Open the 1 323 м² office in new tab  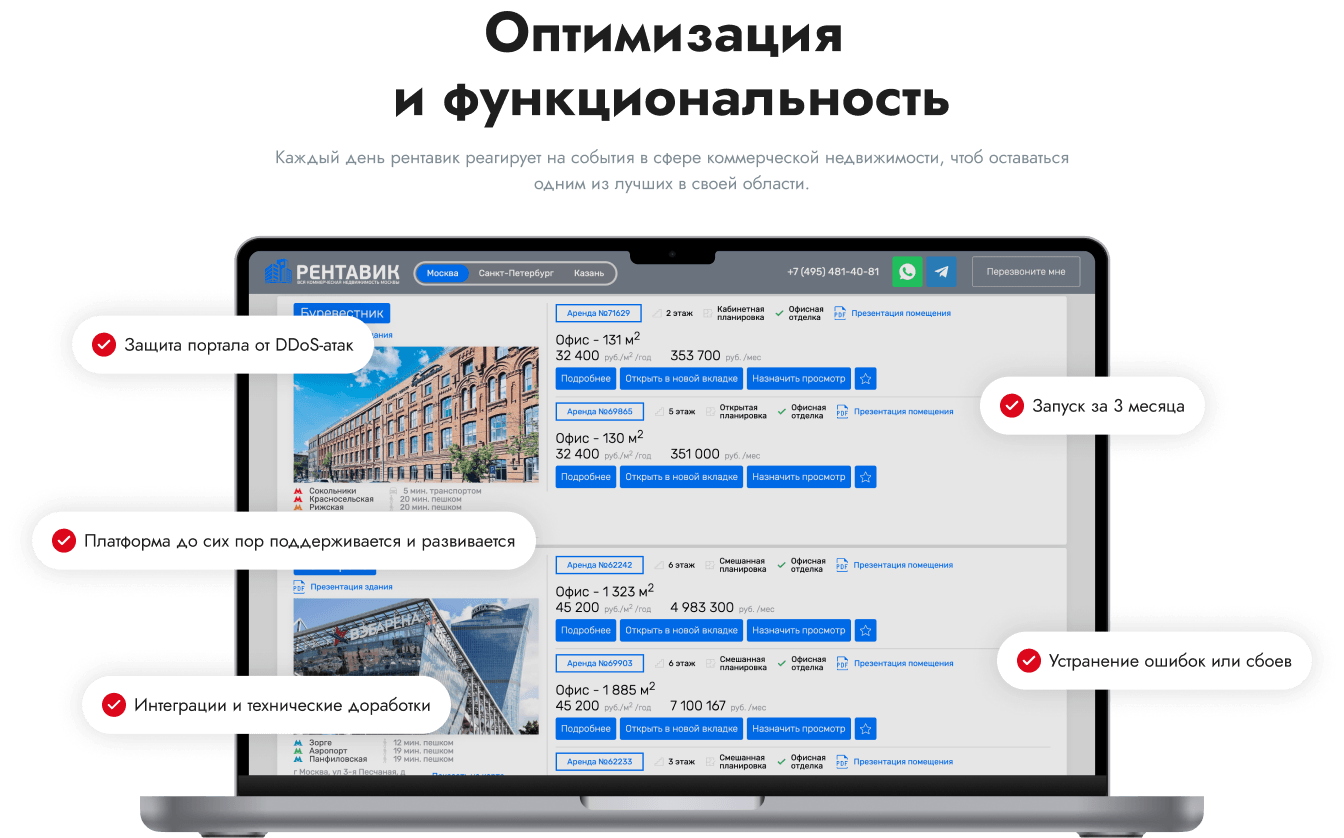[x=681, y=631]
